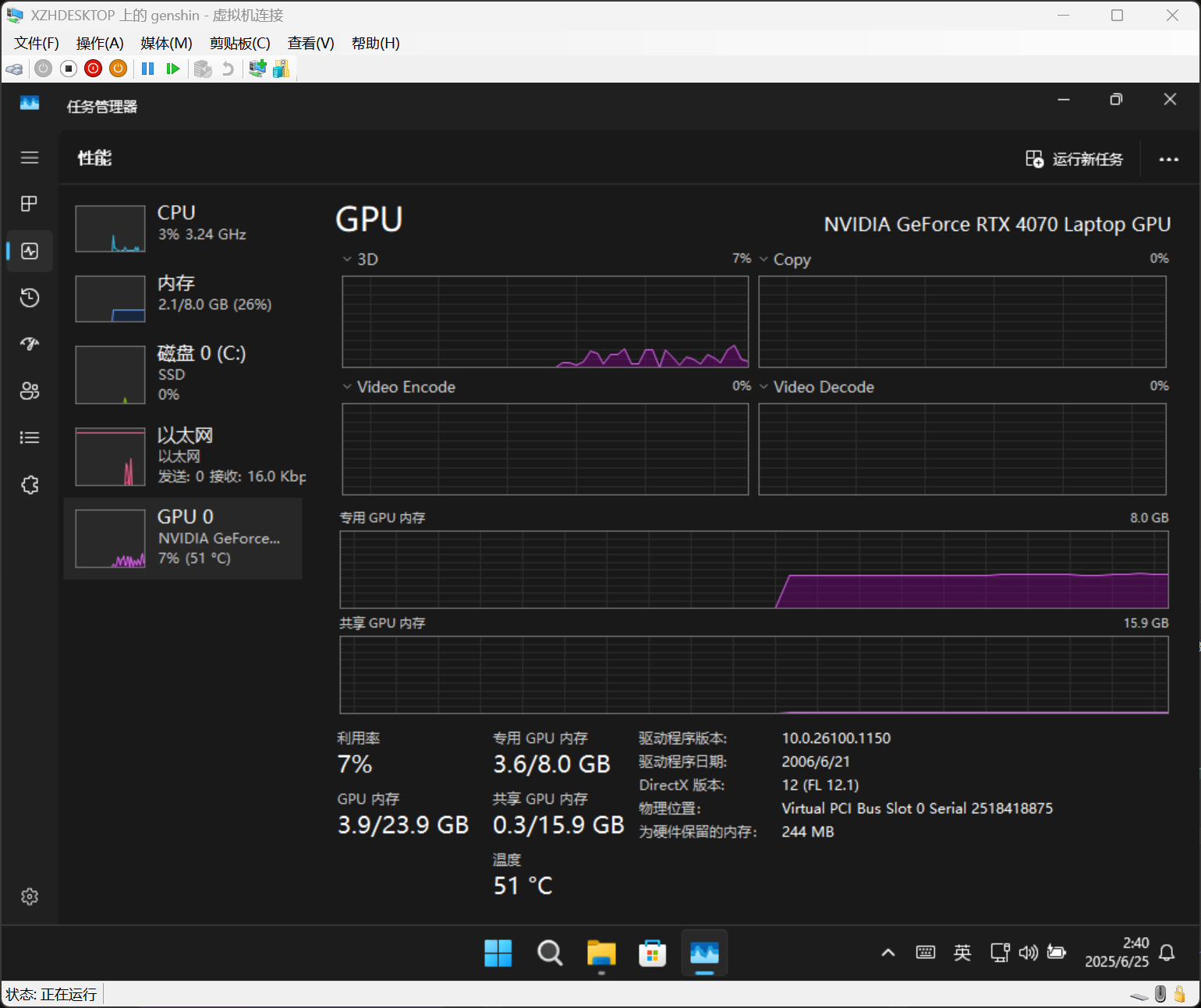Viewport: 1201px width, 1008px height.
Task: Select 内存 in the performance list
Action: 182,299
